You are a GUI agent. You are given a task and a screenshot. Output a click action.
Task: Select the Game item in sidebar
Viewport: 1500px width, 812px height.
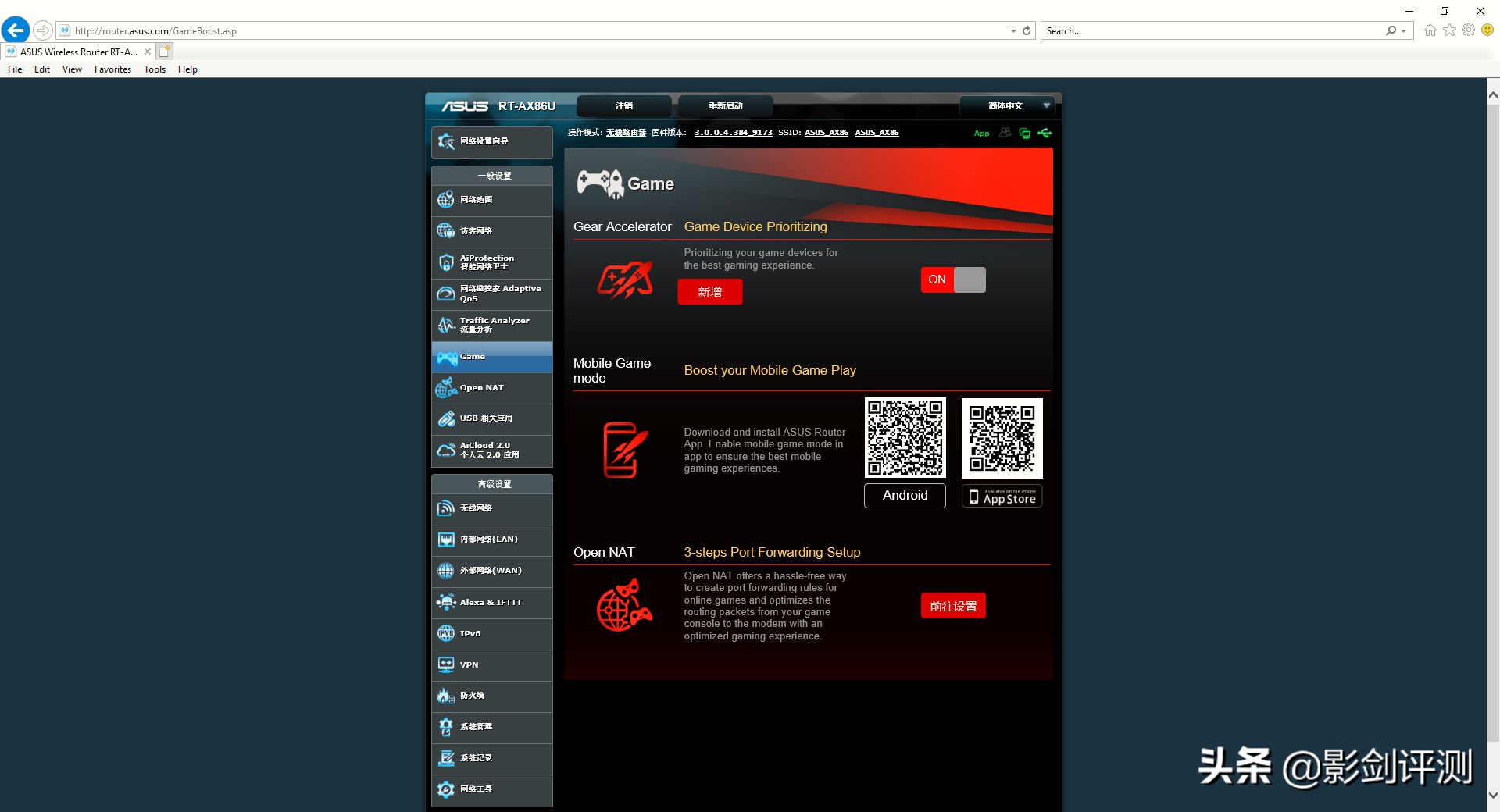(x=491, y=357)
